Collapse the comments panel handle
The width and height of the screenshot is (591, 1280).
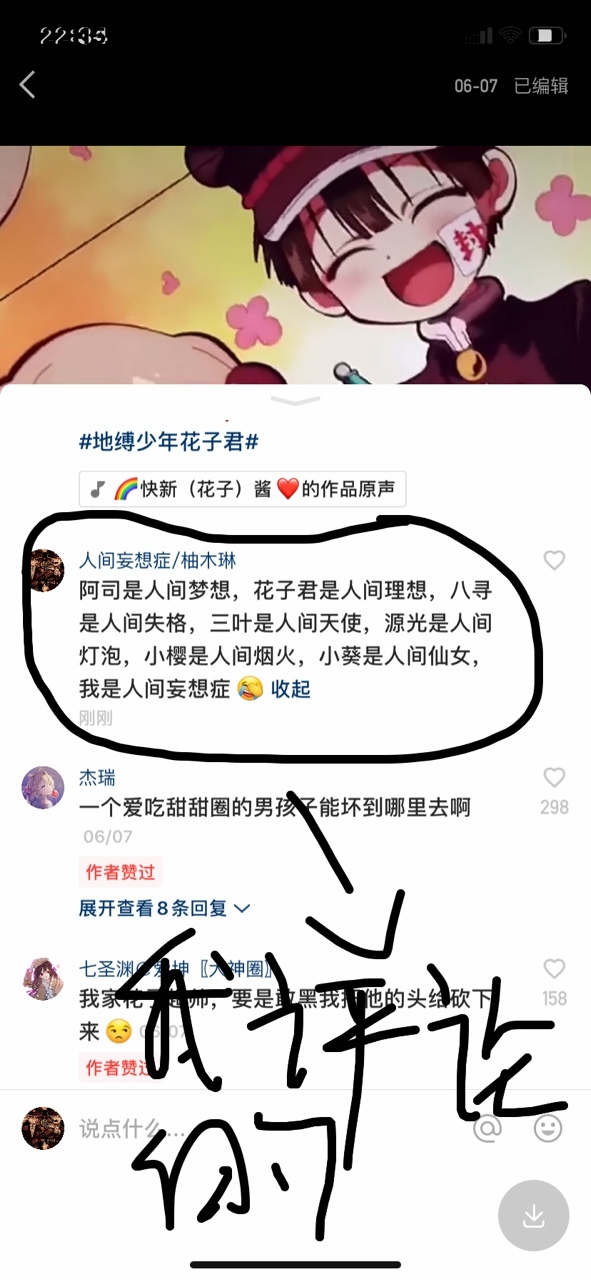pyautogui.click(x=295, y=401)
